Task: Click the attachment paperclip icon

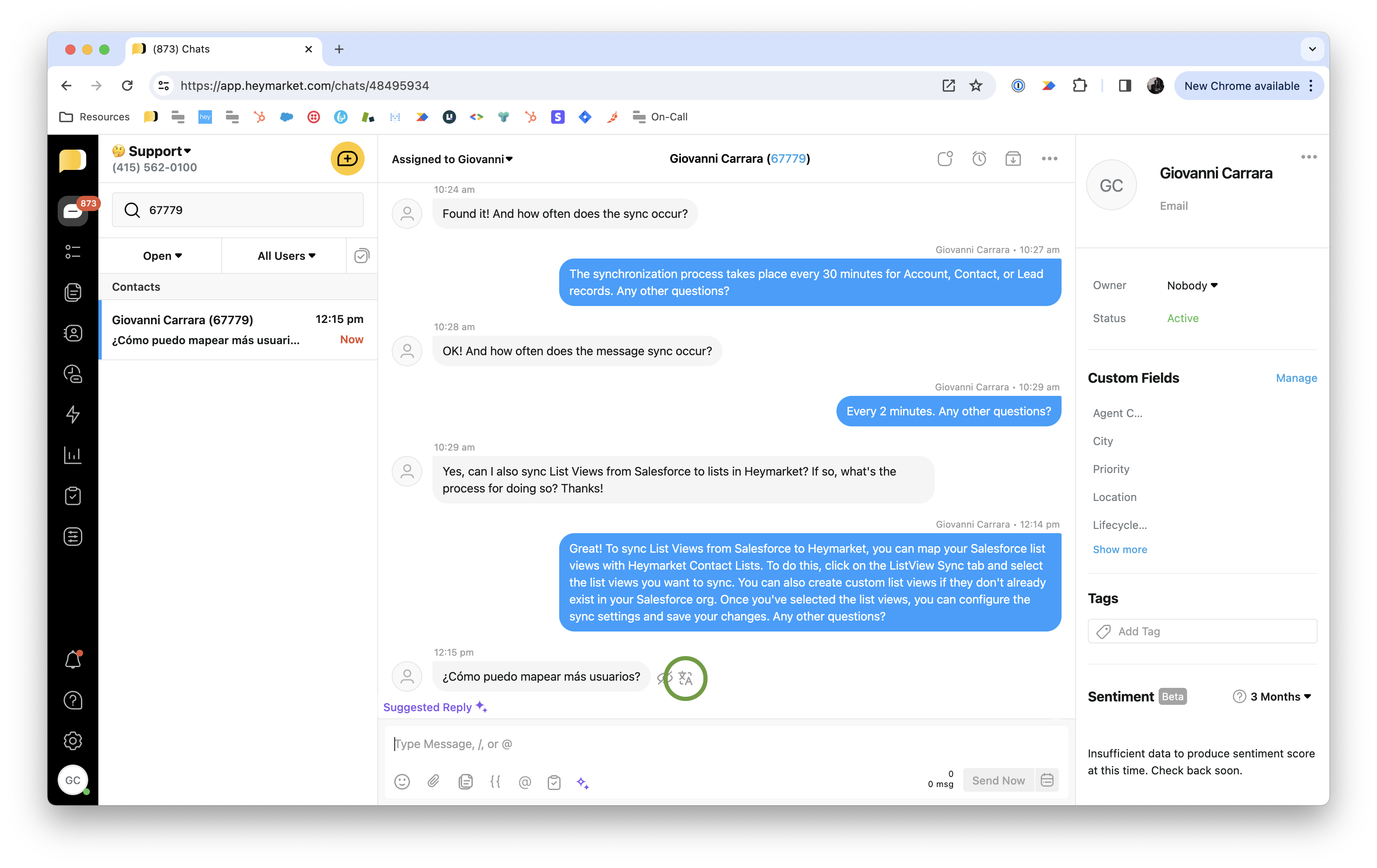Action: [x=433, y=781]
